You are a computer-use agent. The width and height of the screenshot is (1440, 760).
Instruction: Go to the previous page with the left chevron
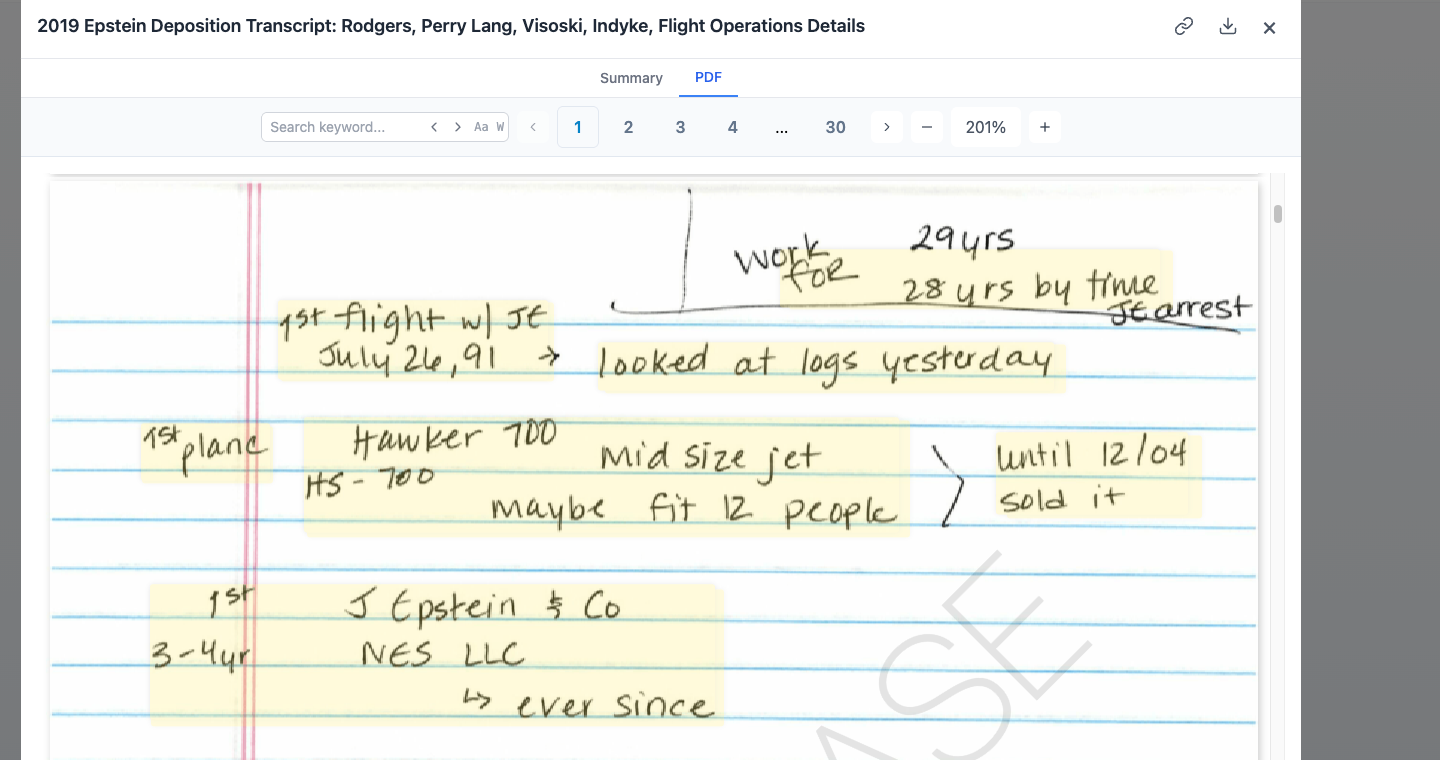[x=533, y=127]
